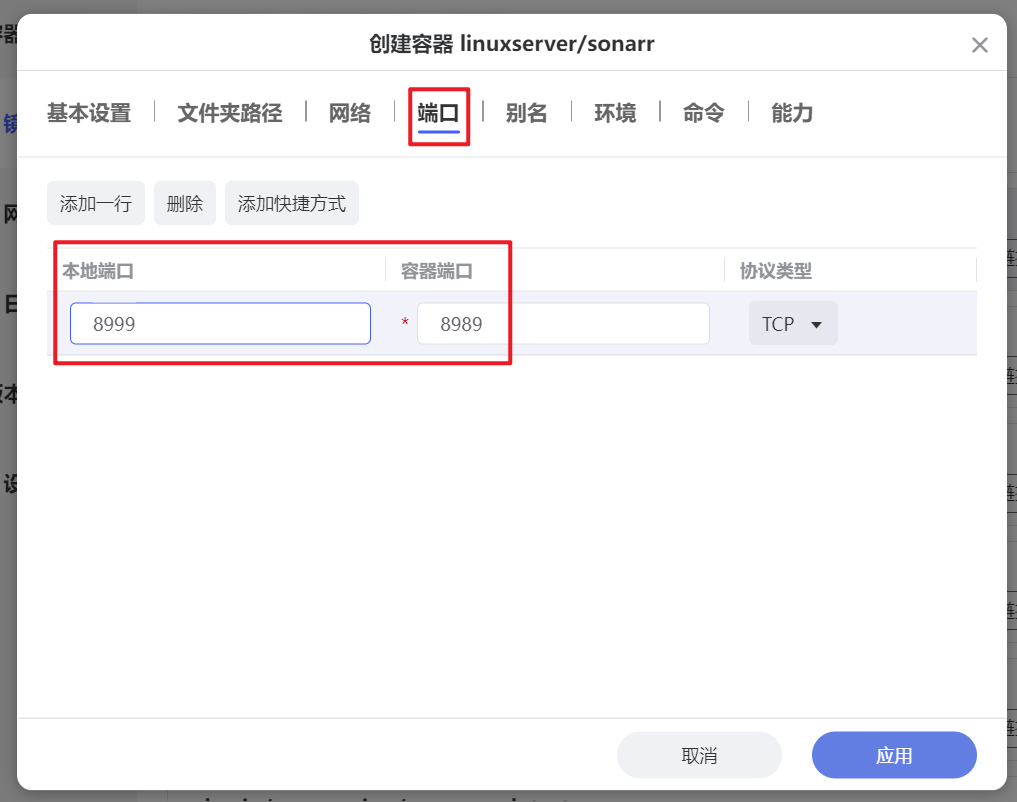This screenshot has height=802, width=1017.
Task: Select the 端口 tab
Action: point(438,113)
